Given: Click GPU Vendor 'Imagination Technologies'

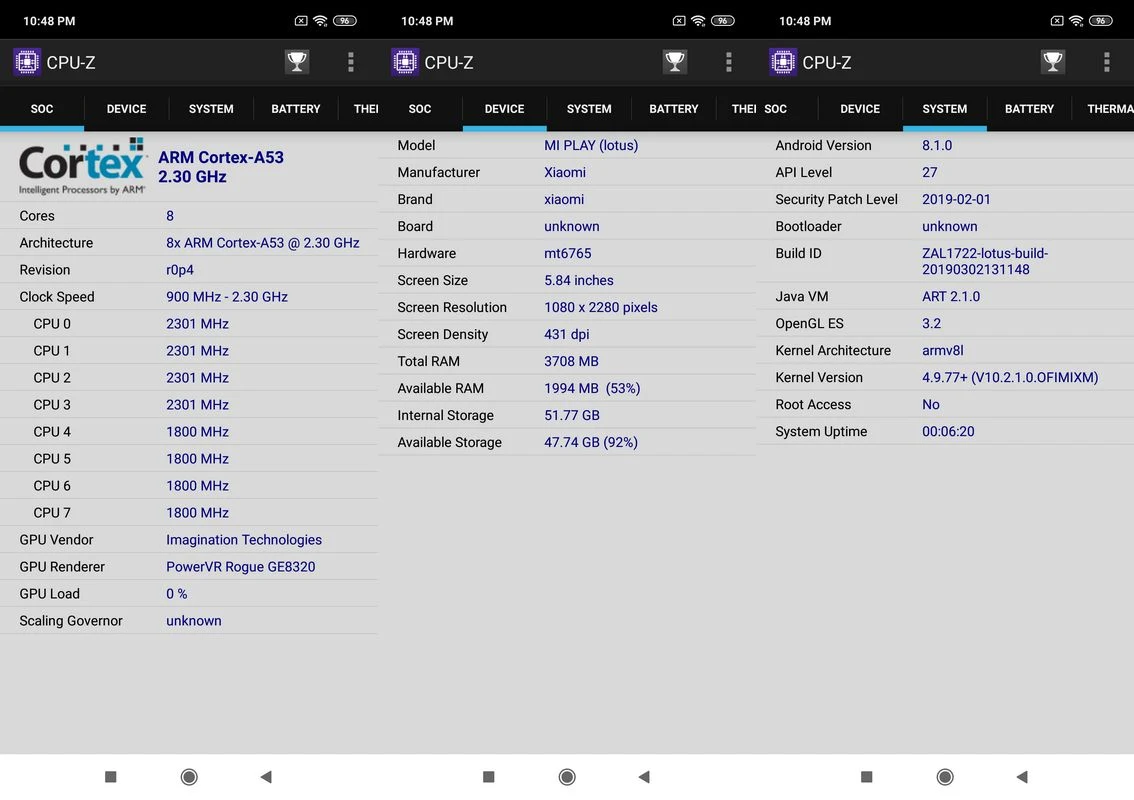Looking at the screenshot, I should pos(244,540).
